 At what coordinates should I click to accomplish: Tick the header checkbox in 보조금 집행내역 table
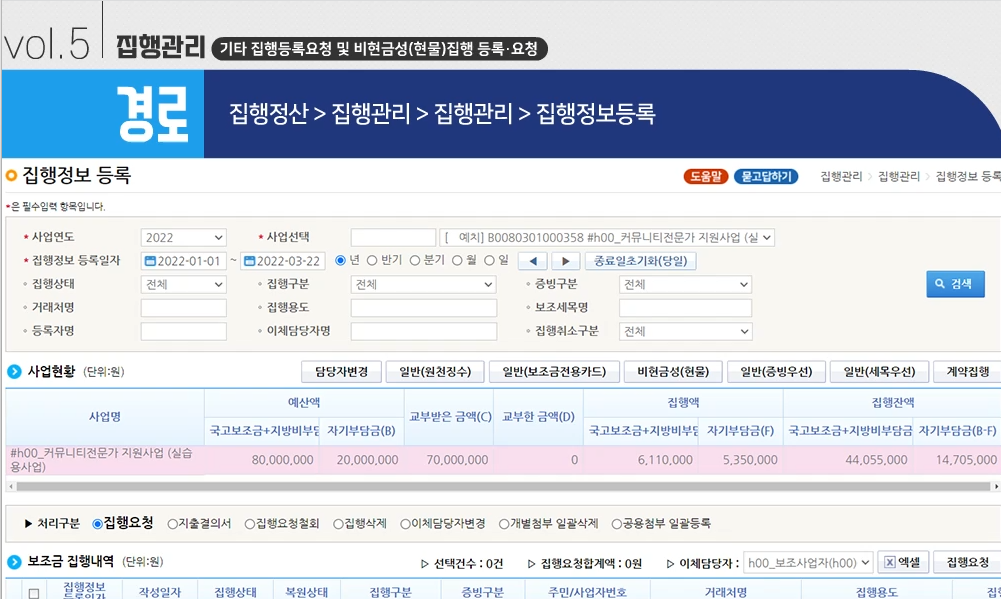click(x=34, y=593)
